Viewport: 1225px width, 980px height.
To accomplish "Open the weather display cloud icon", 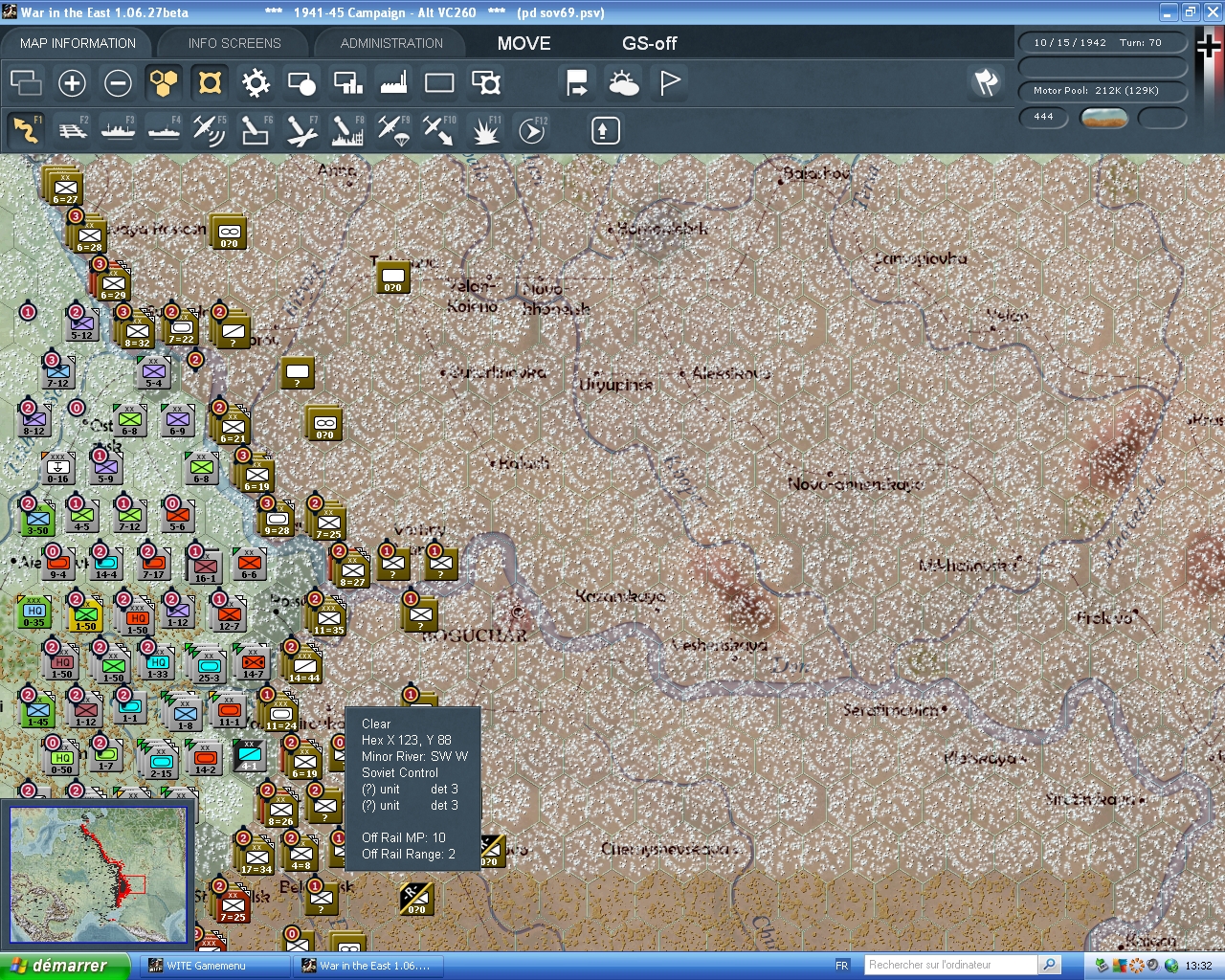I will [623, 83].
